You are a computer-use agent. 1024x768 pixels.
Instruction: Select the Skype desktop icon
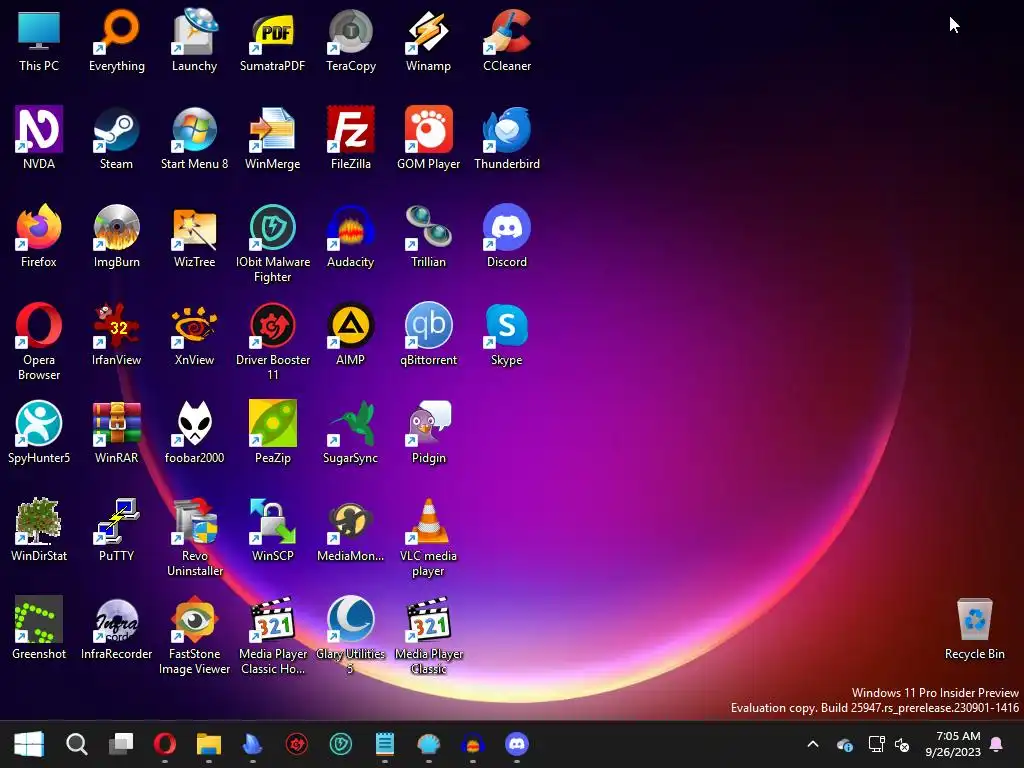[507, 334]
